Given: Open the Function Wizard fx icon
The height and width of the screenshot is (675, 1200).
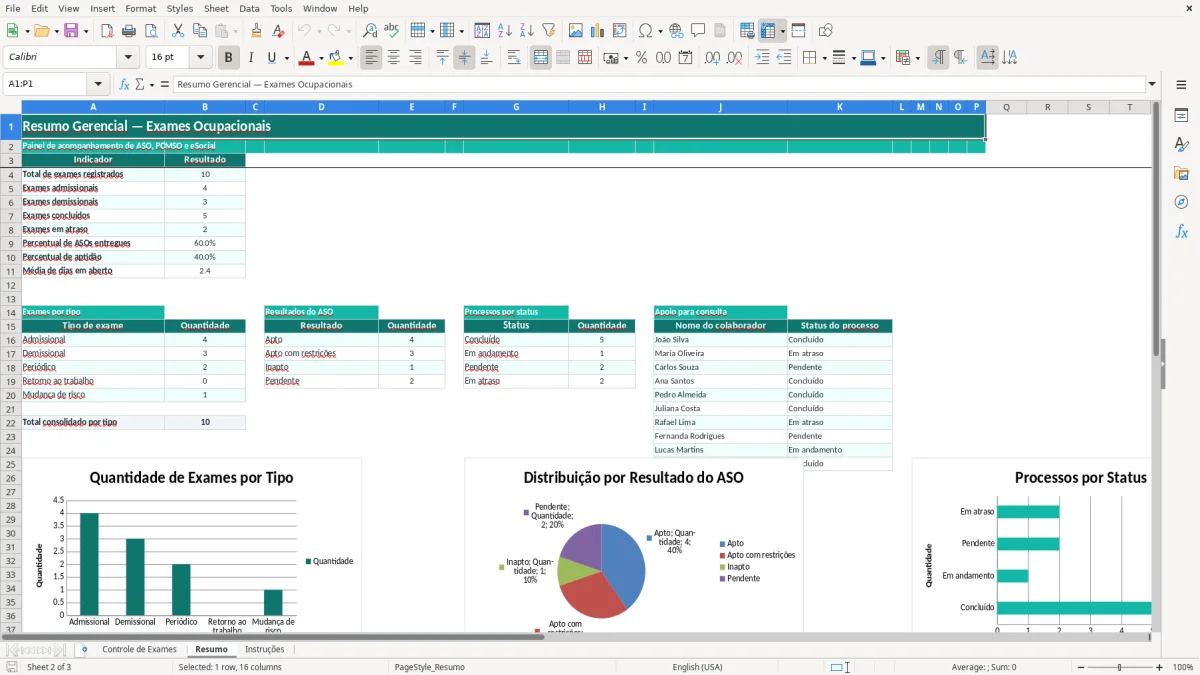Looking at the screenshot, I should [124, 84].
